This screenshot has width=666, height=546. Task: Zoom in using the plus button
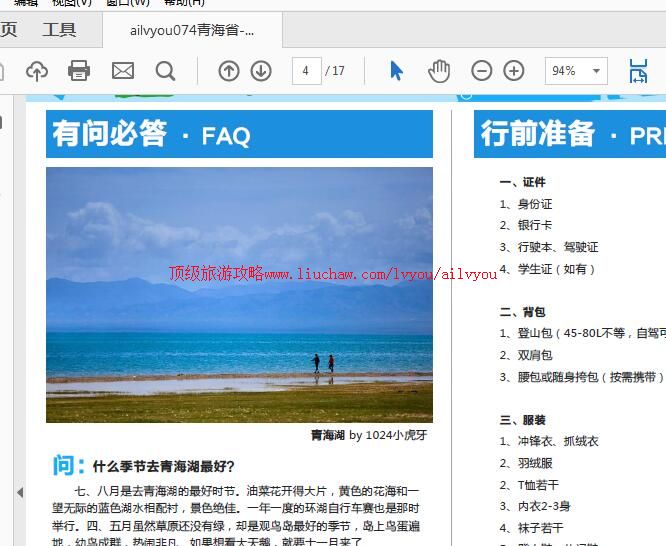tap(514, 71)
